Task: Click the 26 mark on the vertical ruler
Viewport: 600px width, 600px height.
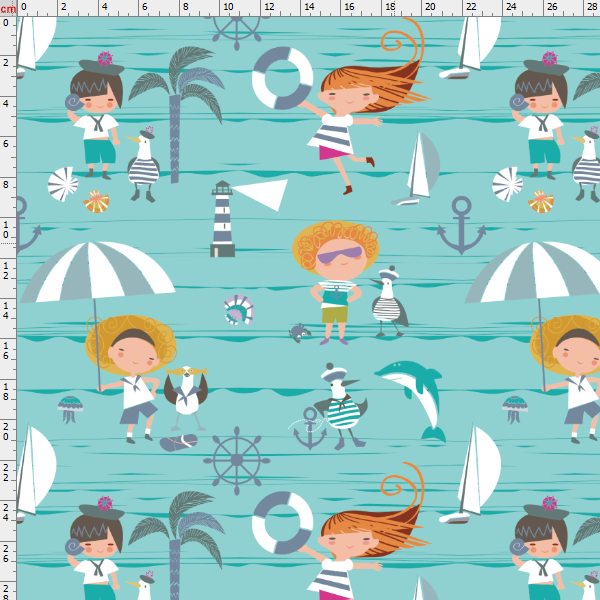Action: 6,554
